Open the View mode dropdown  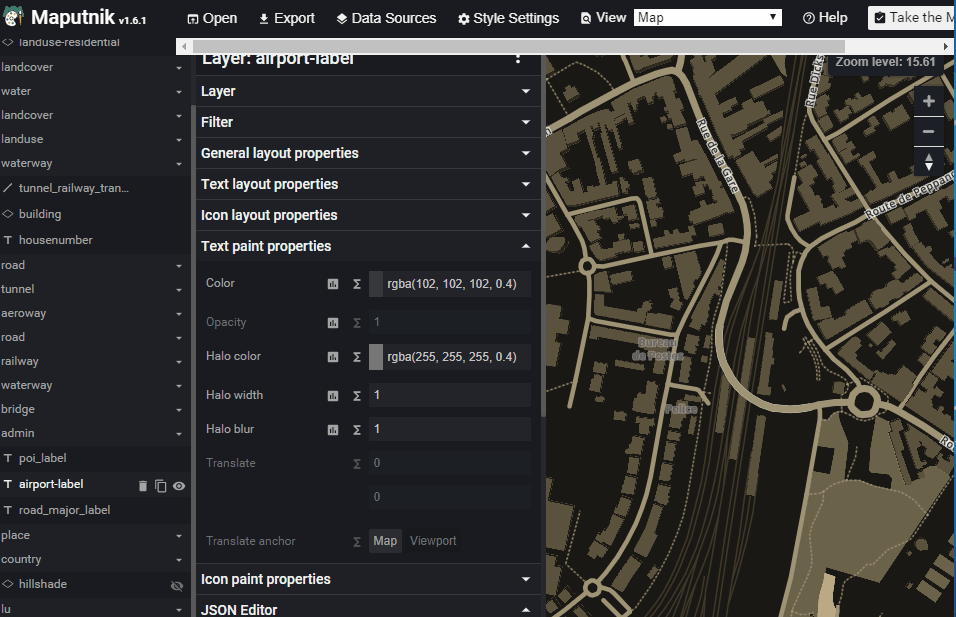coord(707,17)
